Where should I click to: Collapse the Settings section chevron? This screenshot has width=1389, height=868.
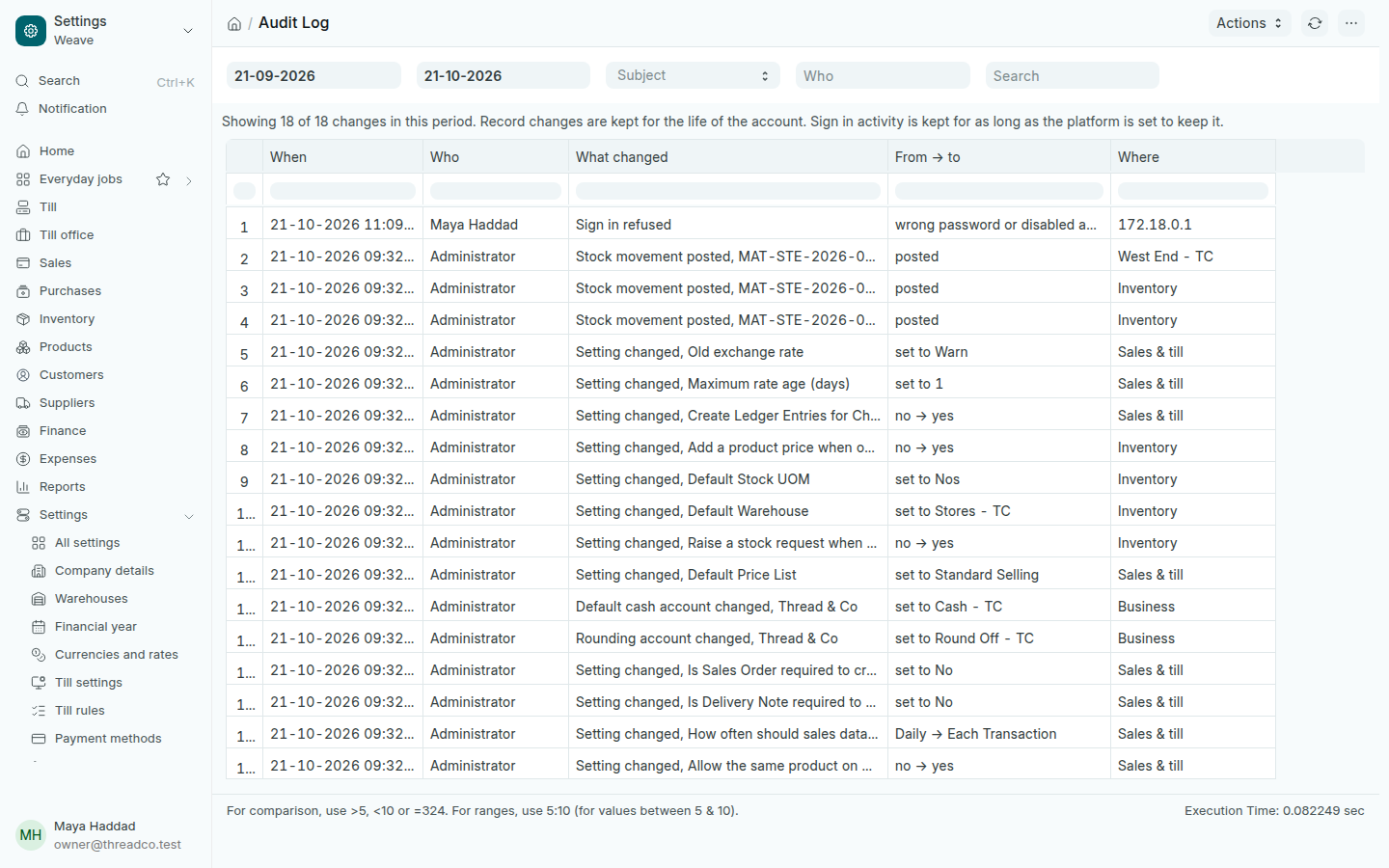click(x=189, y=516)
